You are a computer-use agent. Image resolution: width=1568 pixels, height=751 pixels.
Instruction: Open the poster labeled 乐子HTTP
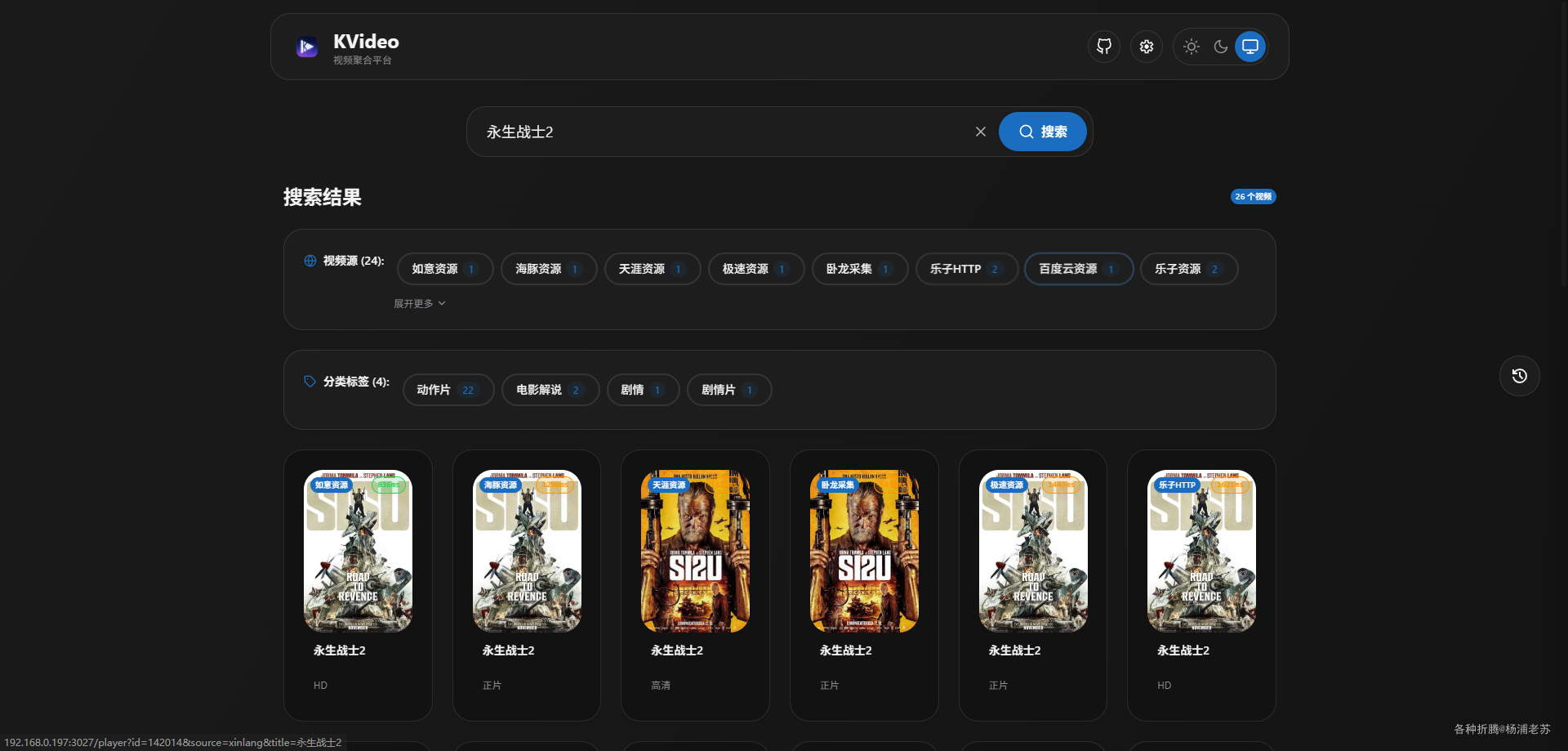pos(1201,551)
